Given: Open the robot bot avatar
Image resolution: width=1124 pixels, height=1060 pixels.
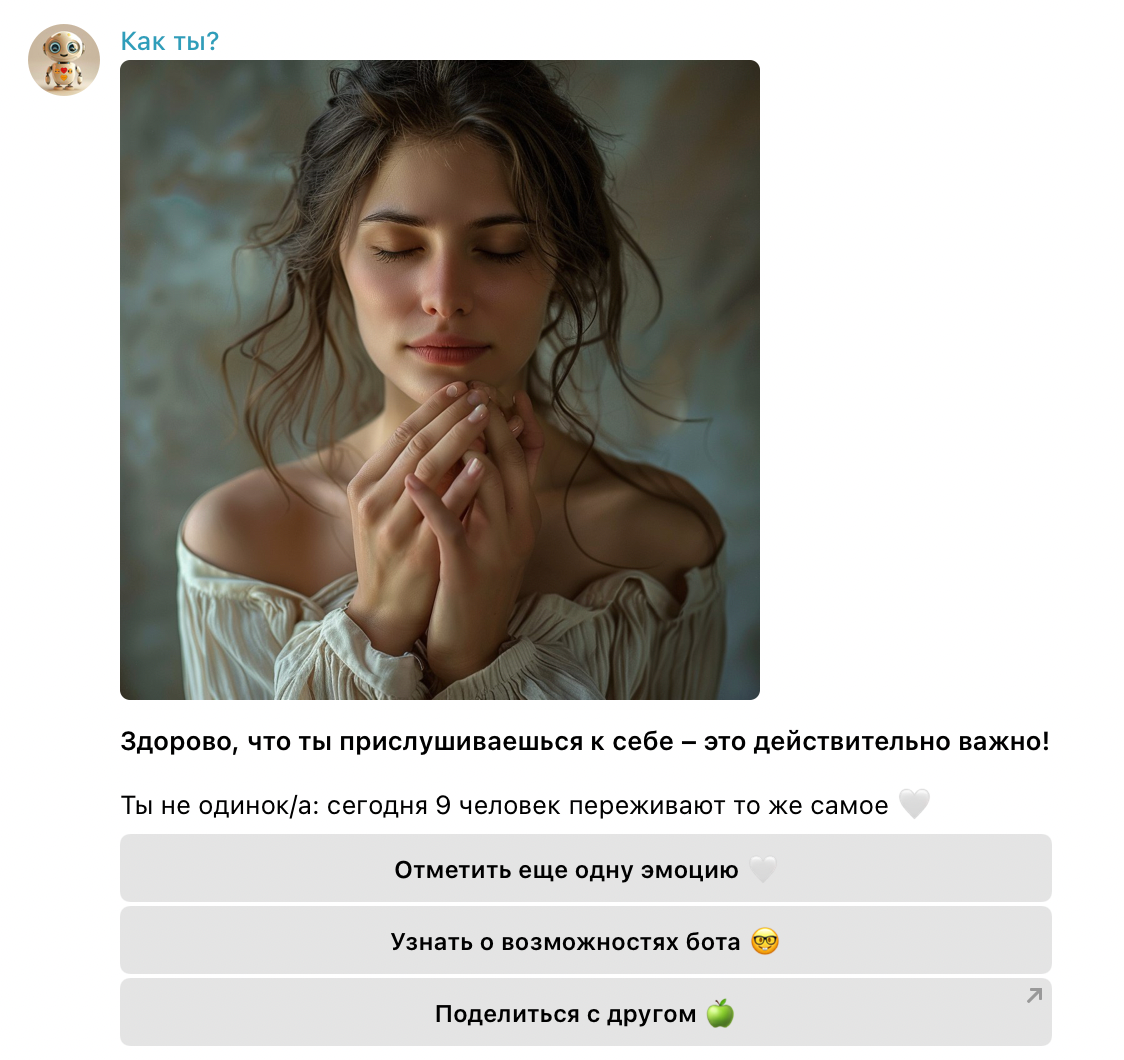Looking at the screenshot, I should tap(64, 59).
